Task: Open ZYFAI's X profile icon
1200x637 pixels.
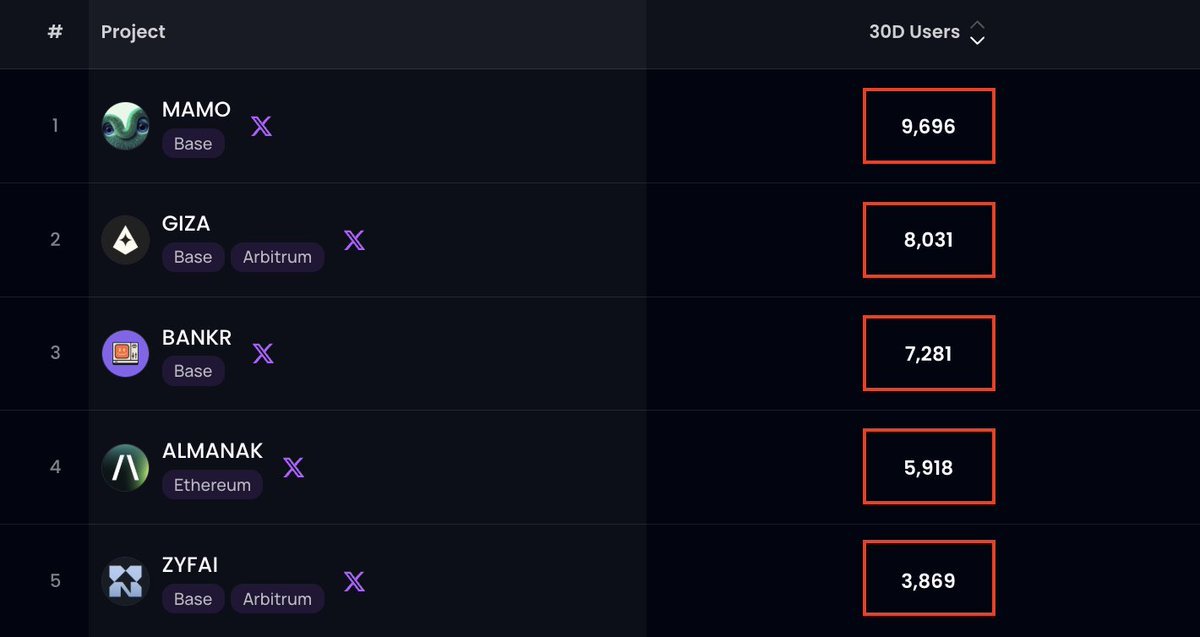Action: point(354,581)
